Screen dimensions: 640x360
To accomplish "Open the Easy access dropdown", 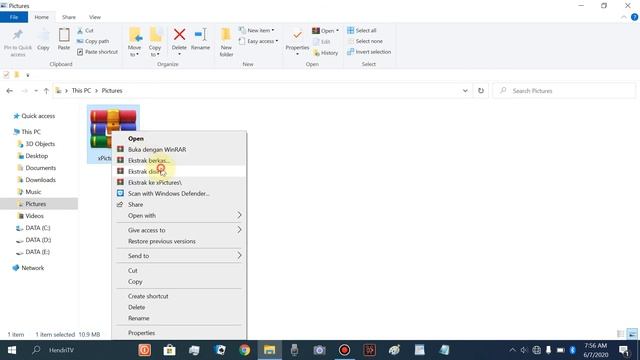I will click(258, 41).
